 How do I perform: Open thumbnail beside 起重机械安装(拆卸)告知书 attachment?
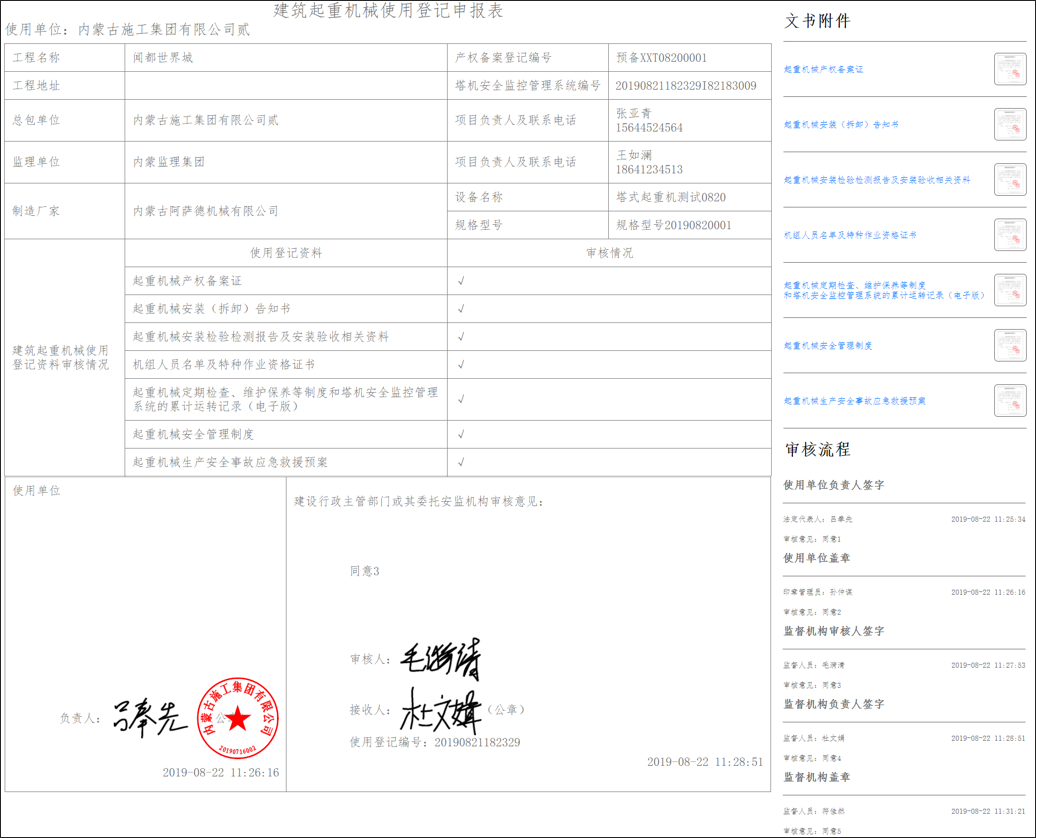click(x=1010, y=124)
